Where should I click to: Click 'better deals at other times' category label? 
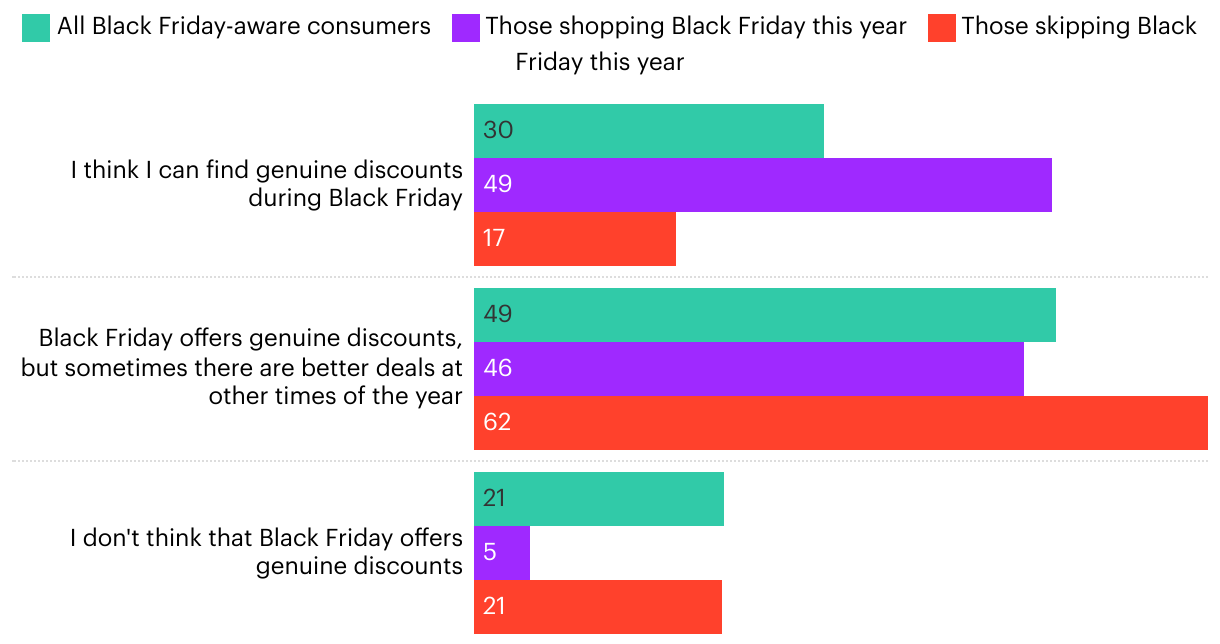pos(241,368)
